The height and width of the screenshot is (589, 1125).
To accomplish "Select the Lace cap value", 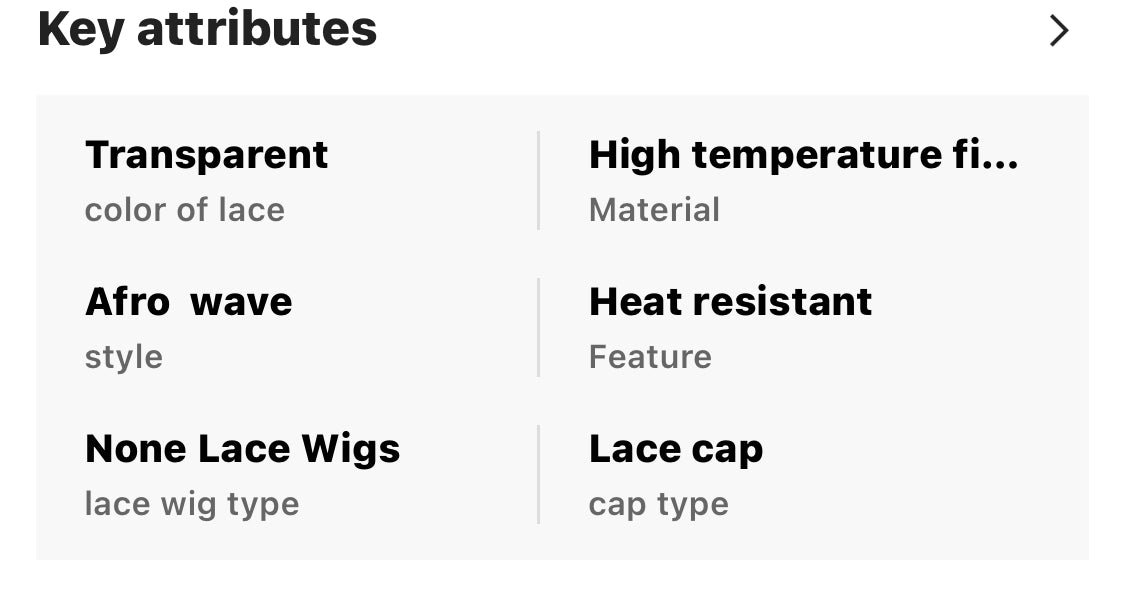I will (x=676, y=449).
